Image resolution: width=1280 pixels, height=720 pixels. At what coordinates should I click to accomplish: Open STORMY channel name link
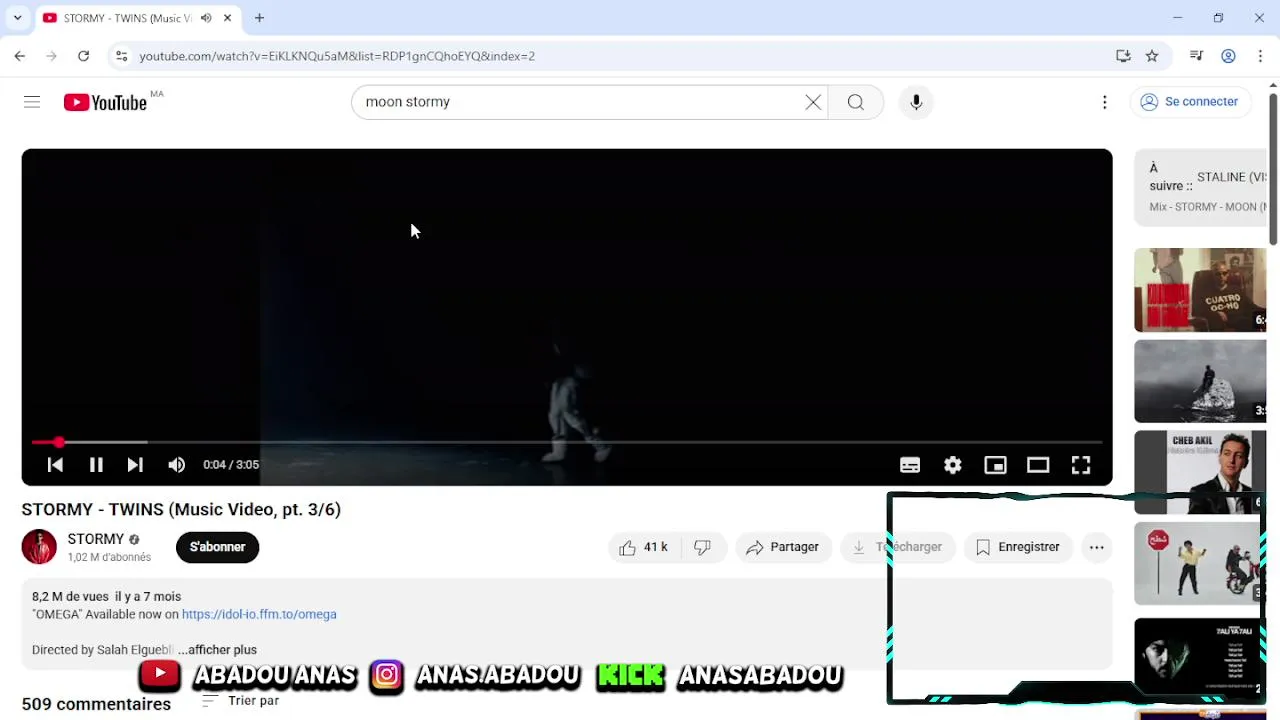96,539
